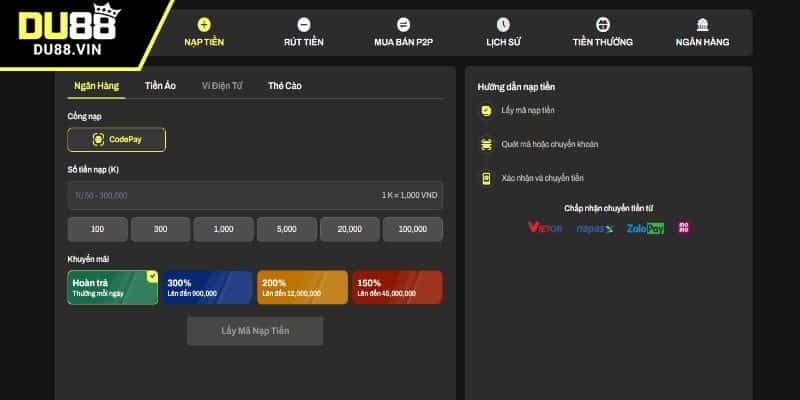Screen dimensions: 800x400
Task: Click the Nạp Tiền plus icon
Action: pyautogui.click(x=204, y=24)
